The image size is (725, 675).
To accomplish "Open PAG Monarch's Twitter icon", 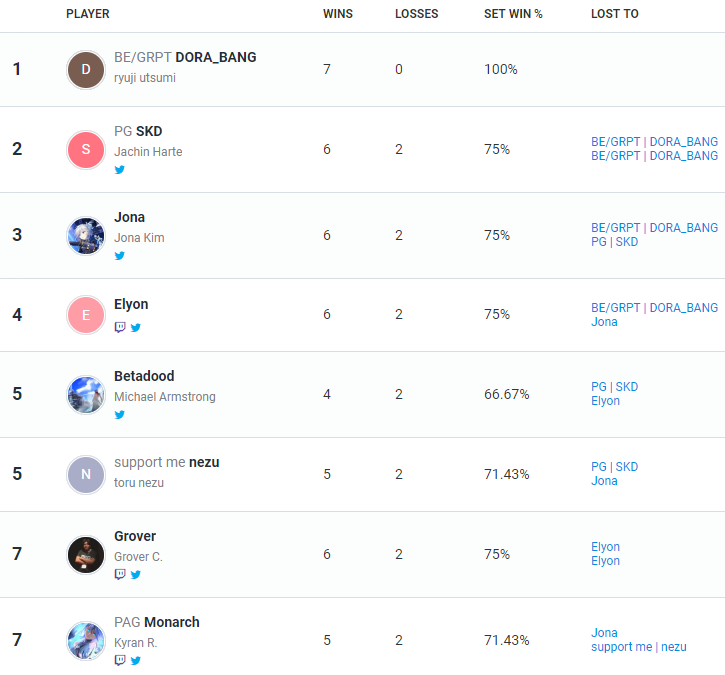I will coord(135,661).
